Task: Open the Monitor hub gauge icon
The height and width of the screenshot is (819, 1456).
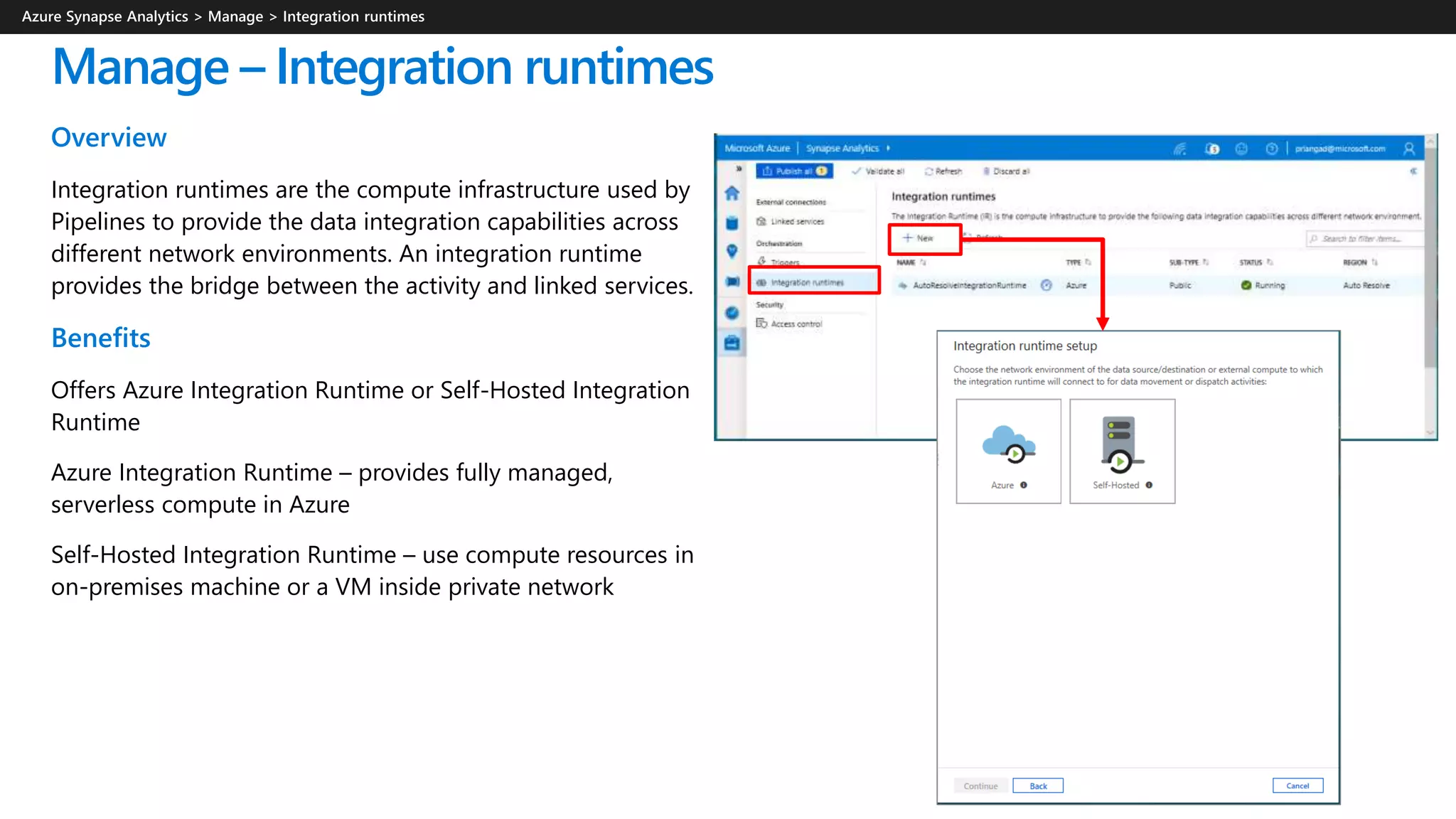Action: tap(732, 313)
